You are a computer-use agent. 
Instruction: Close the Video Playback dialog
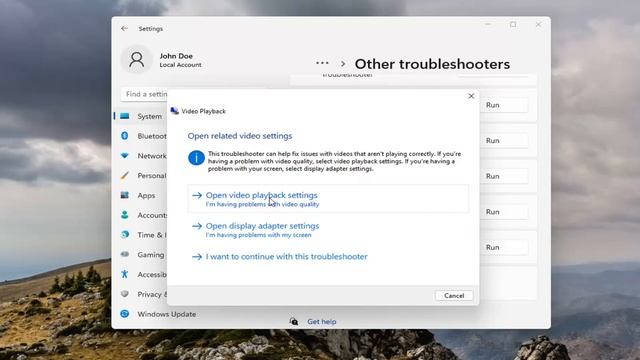click(471, 96)
